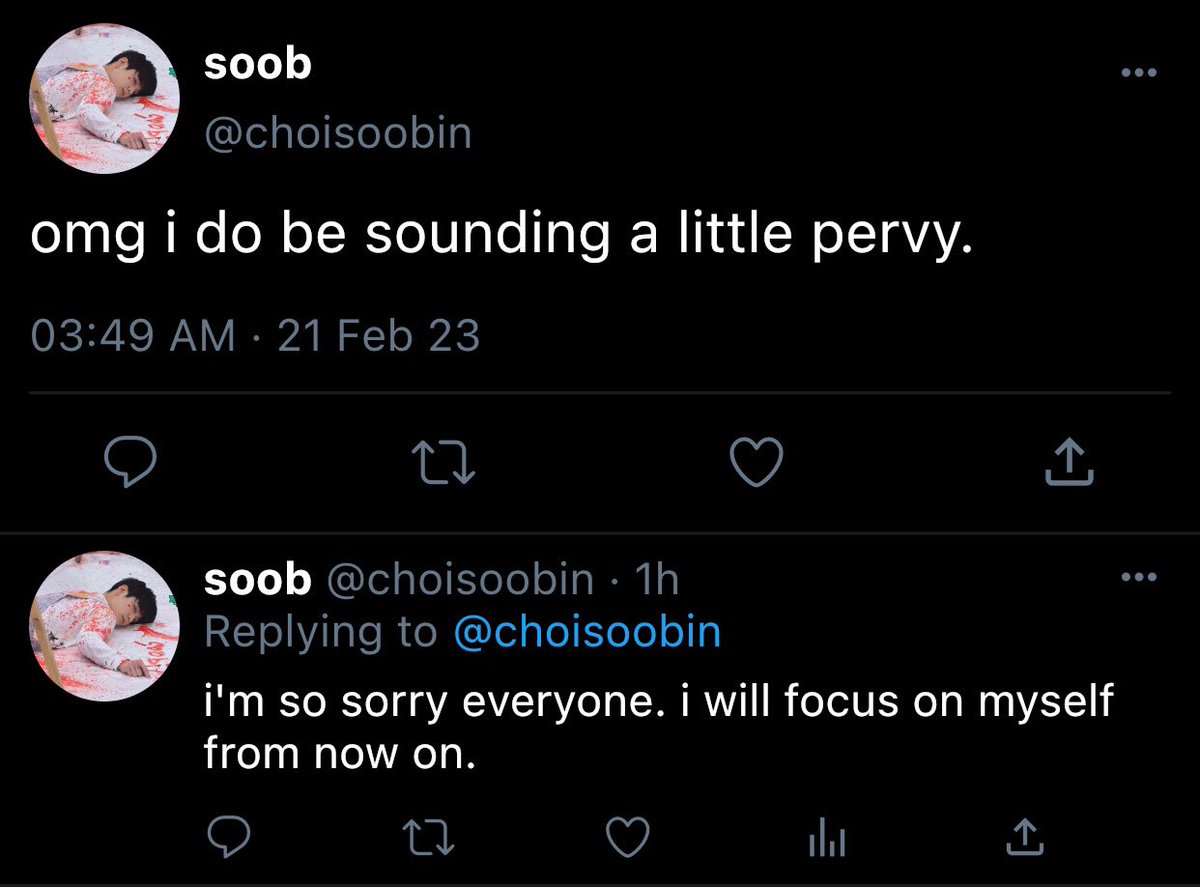Open profile picture on reply tweet
Screen dimensions: 1200x887
106,626
